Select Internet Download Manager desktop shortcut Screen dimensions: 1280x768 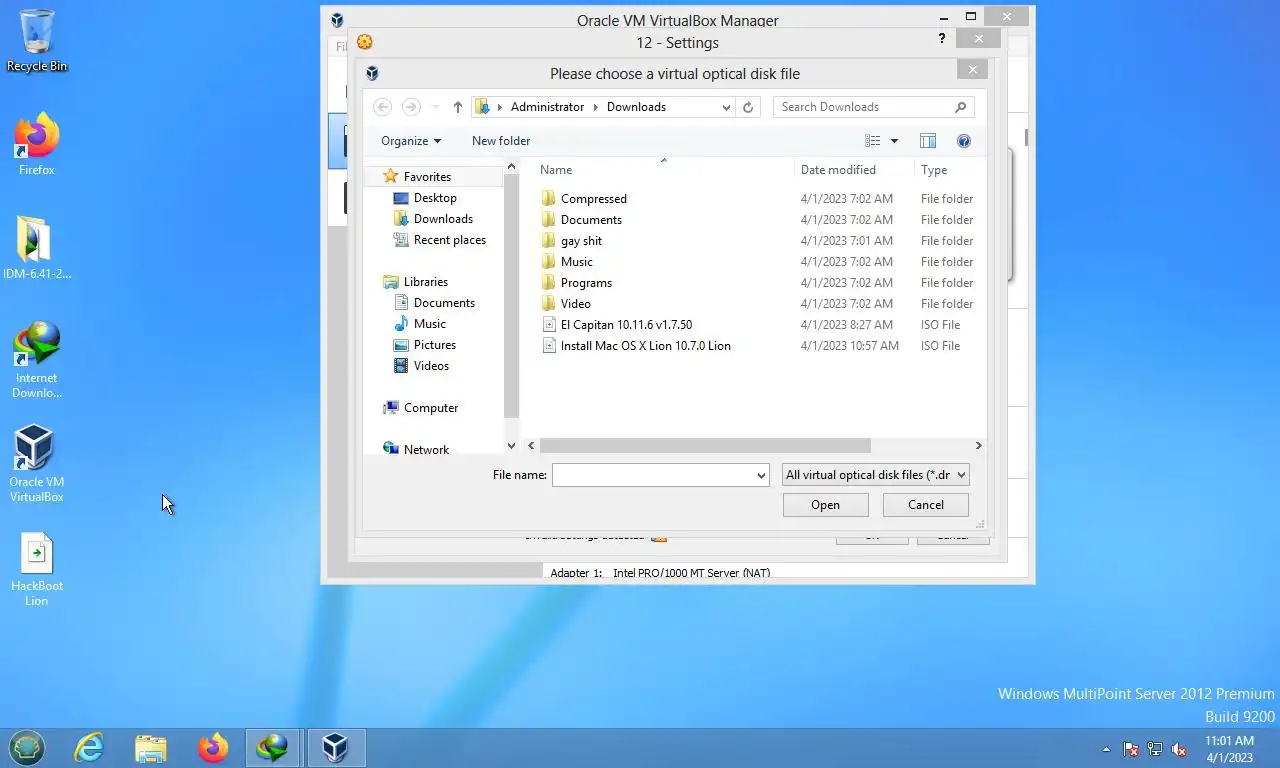pos(37,360)
